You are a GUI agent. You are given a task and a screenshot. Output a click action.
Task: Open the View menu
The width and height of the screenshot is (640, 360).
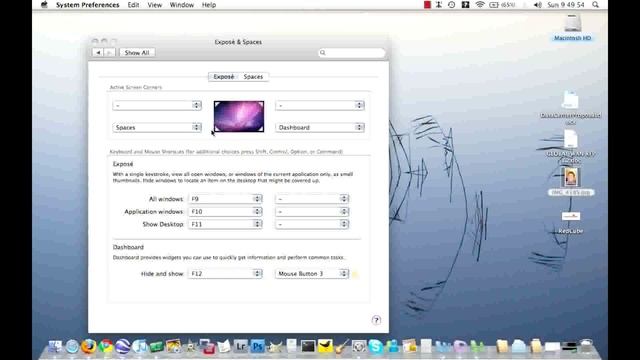click(154, 5)
